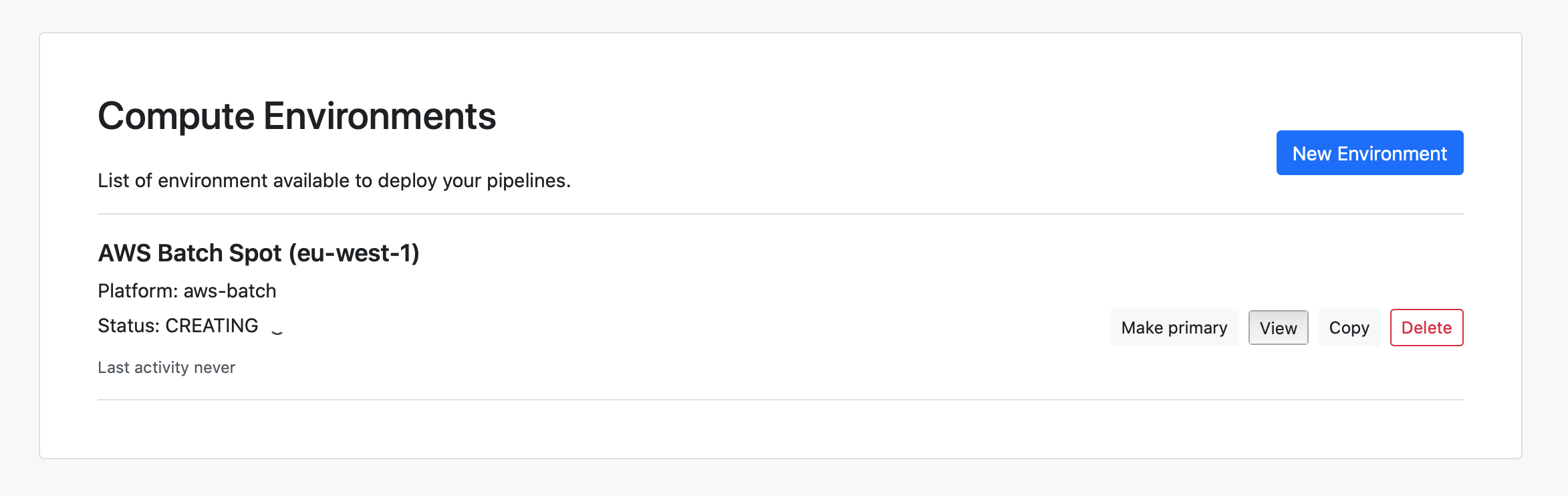The width and height of the screenshot is (1568, 496).
Task: Delete the AWS Batch Spot environment
Action: pos(1426,328)
